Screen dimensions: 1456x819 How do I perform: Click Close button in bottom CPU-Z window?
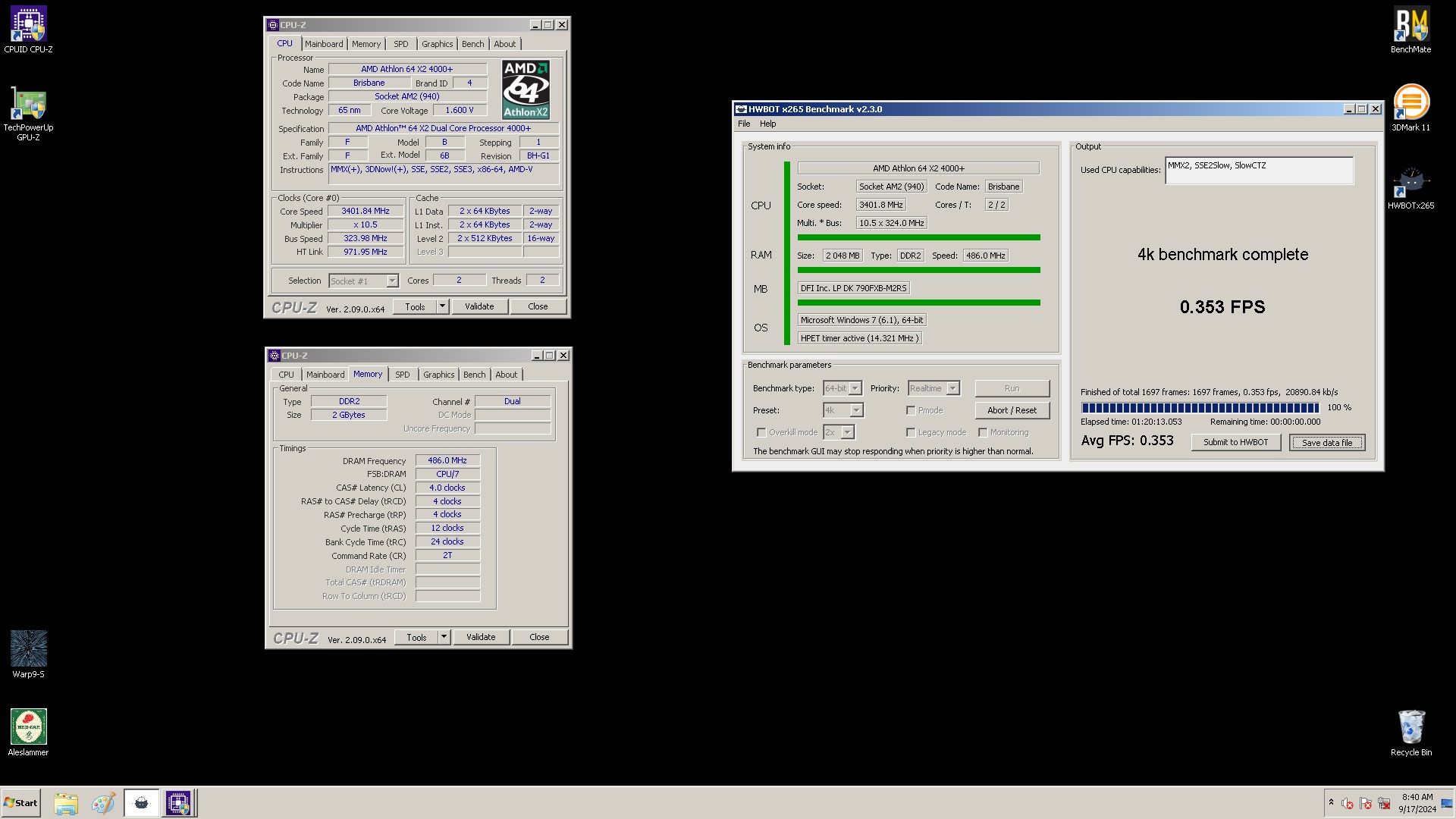point(539,637)
